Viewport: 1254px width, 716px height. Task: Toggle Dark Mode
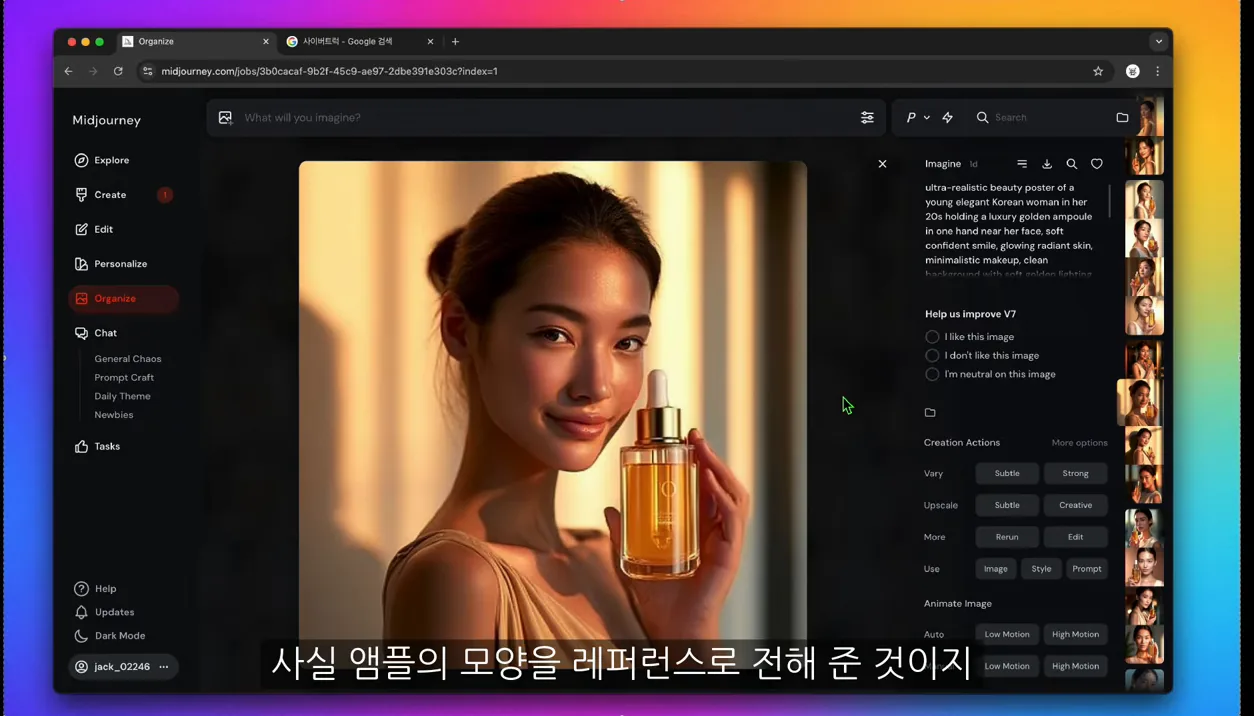(110, 636)
